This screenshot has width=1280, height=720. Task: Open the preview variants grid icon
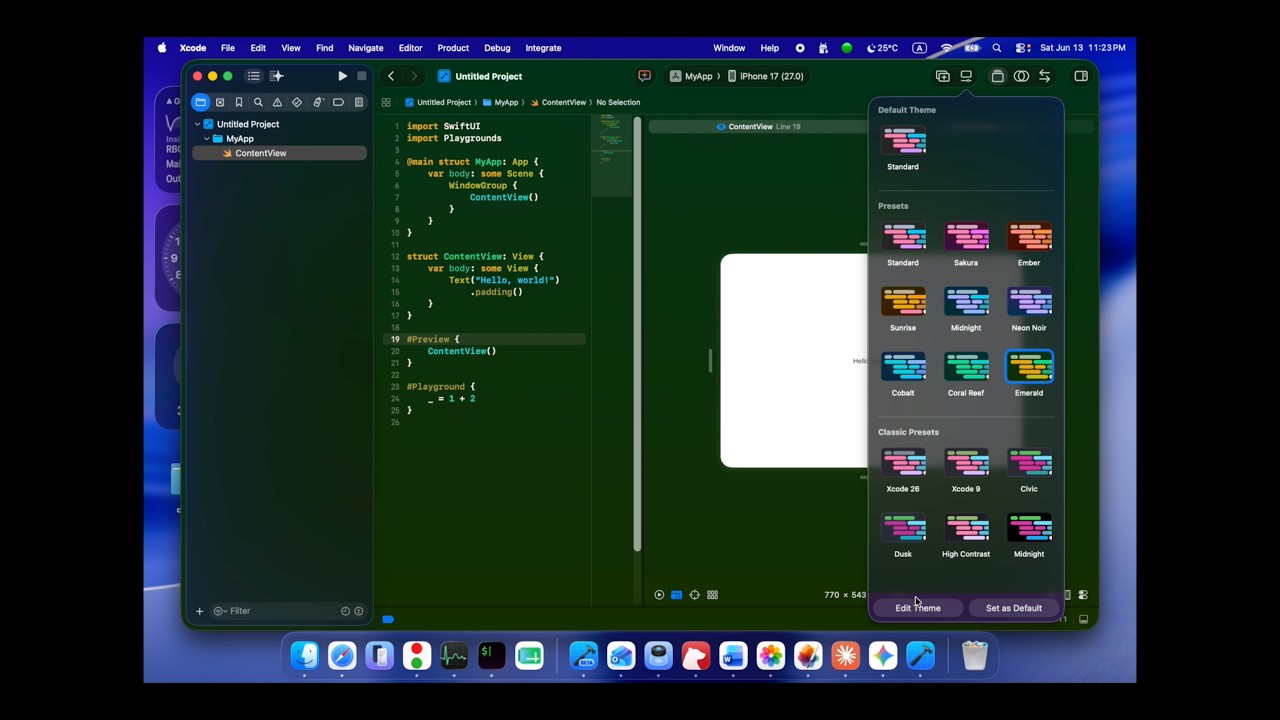713,595
